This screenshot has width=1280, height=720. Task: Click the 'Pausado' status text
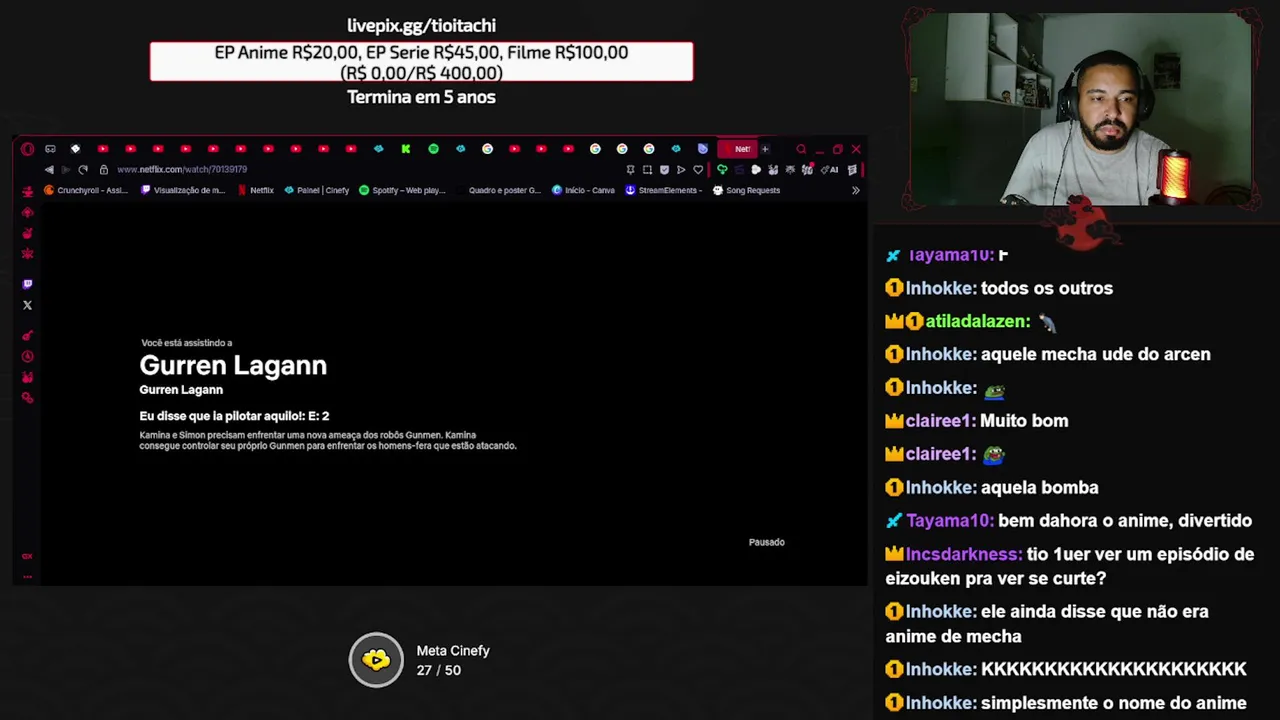pos(767,542)
